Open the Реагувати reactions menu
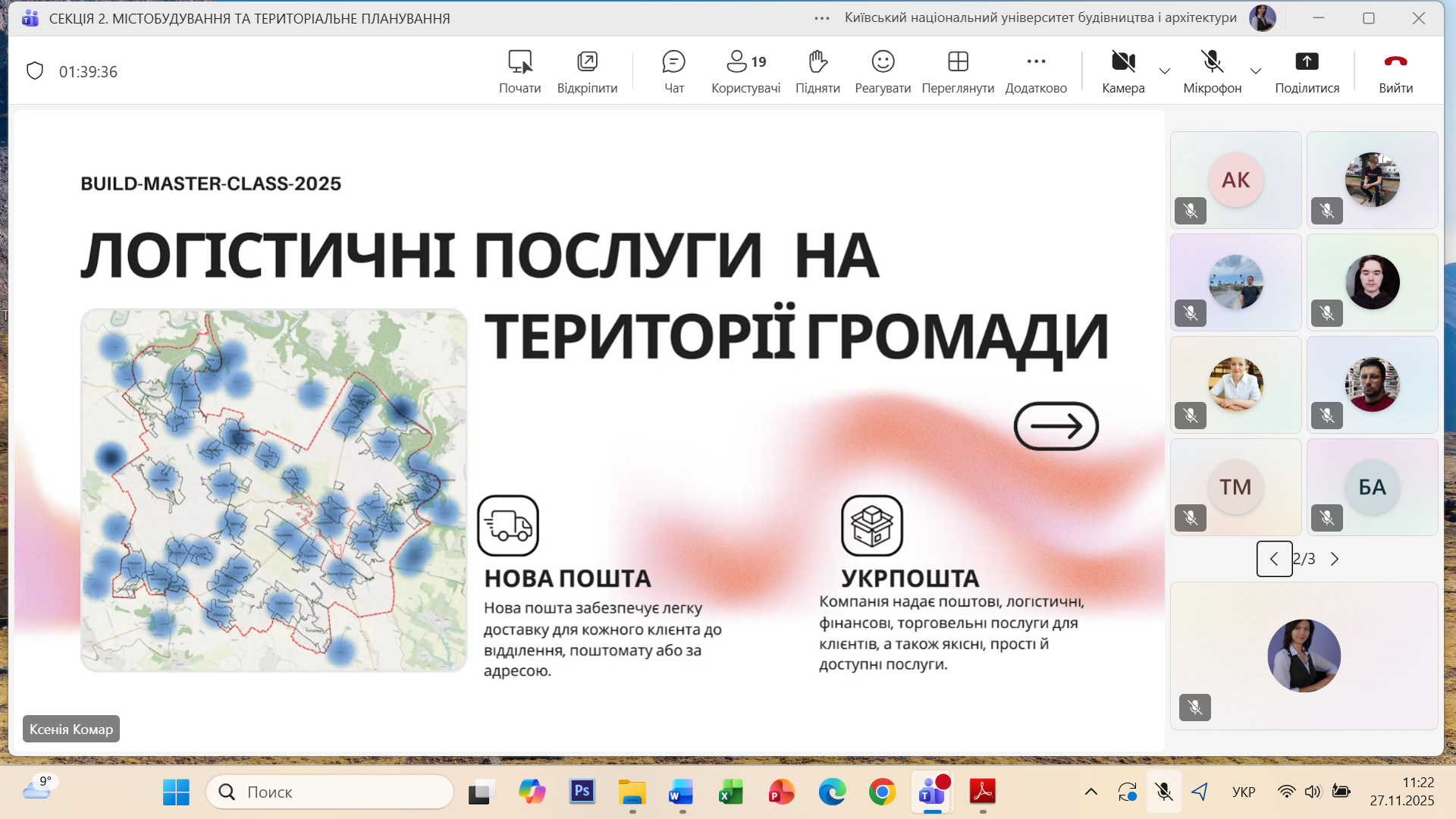Screen dimensions: 1456x819 click(883, 71)
